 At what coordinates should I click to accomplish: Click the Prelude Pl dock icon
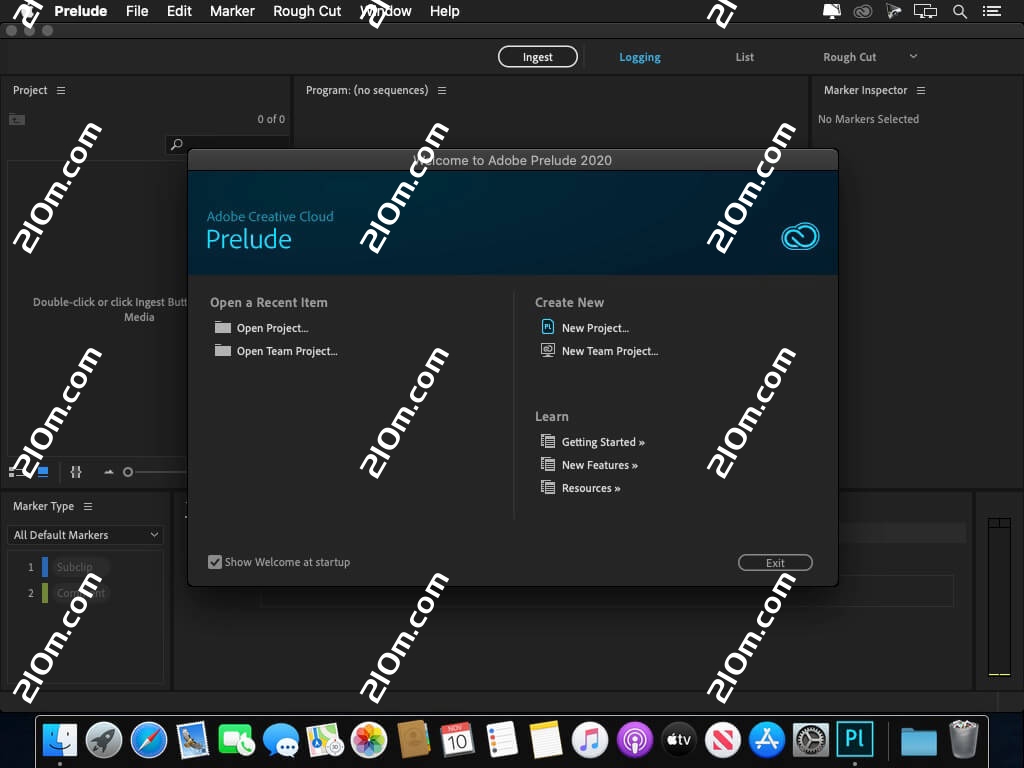tap(855, 739)
